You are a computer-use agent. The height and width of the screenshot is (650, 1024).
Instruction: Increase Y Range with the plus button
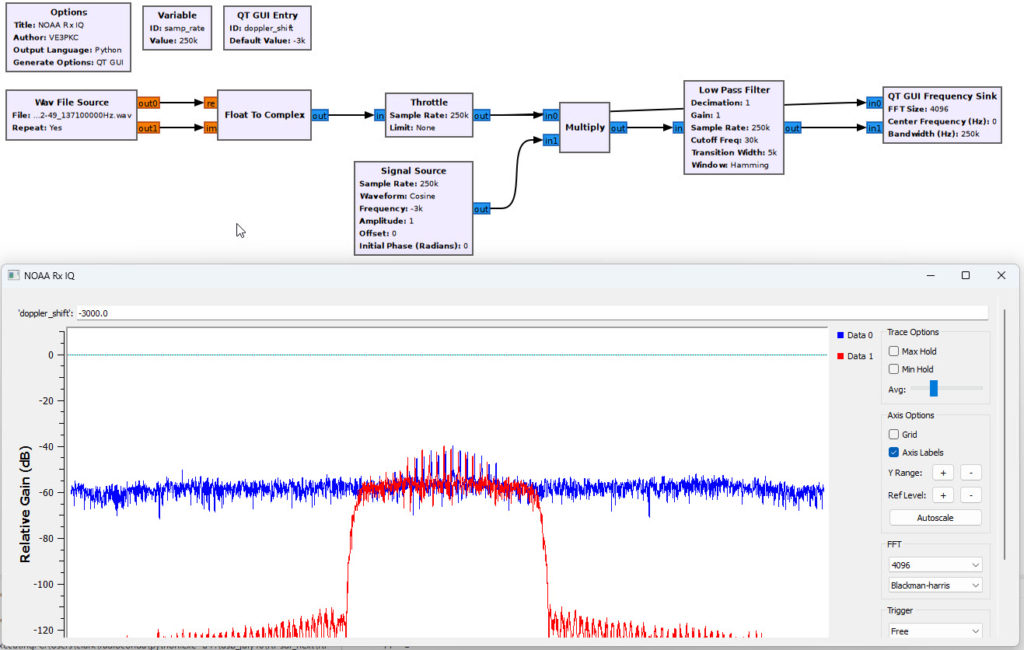click(x=942, y=472)
